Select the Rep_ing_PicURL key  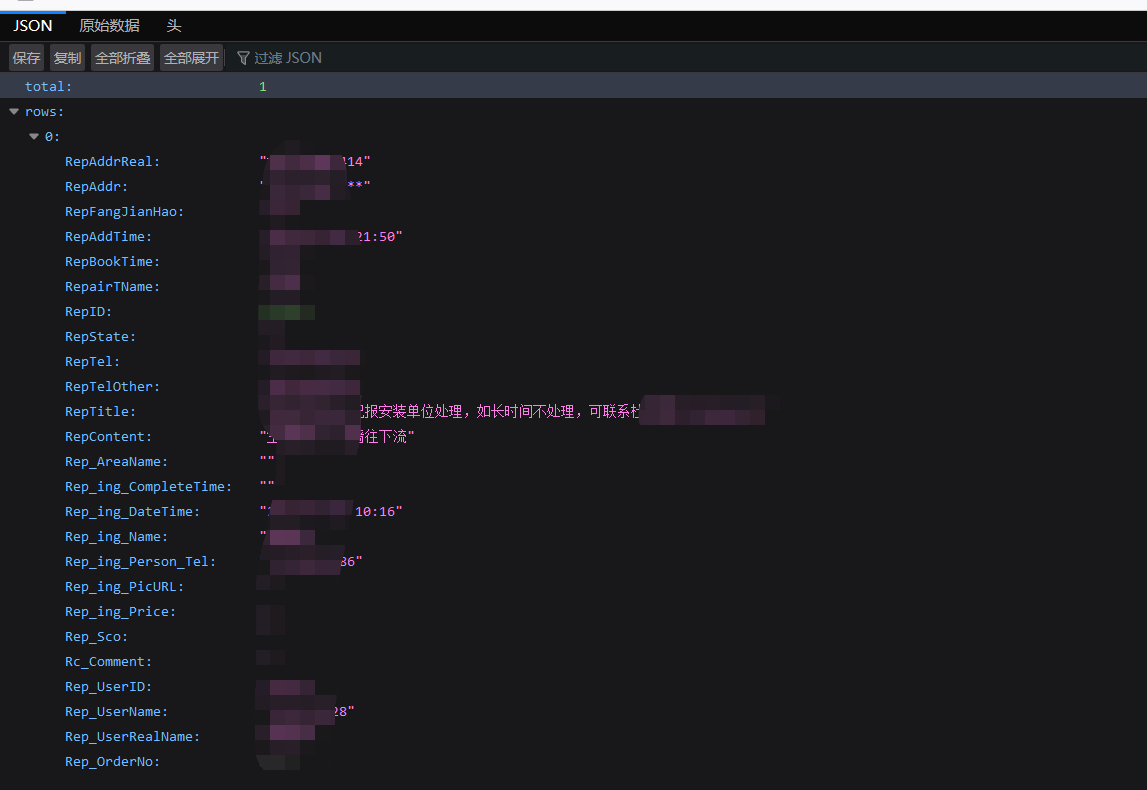[124, 587]
